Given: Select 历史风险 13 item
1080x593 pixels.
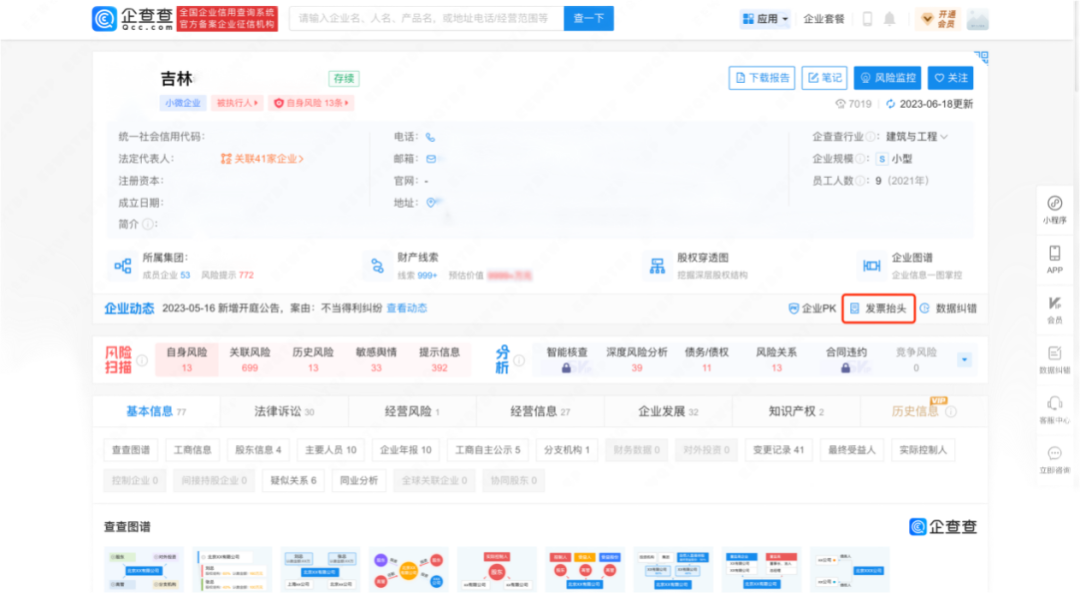Looking at the screenshot, I should 313,360.
